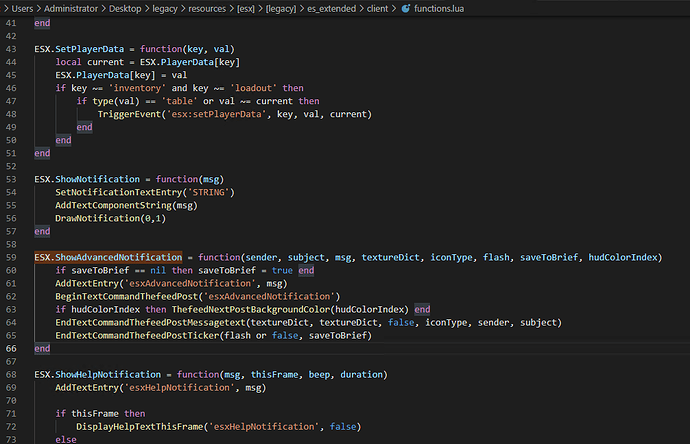Click EndTextCommandThefeedPostTicker on line 65
The width and height of the screenshot is (690, 444).
point(137,335)
